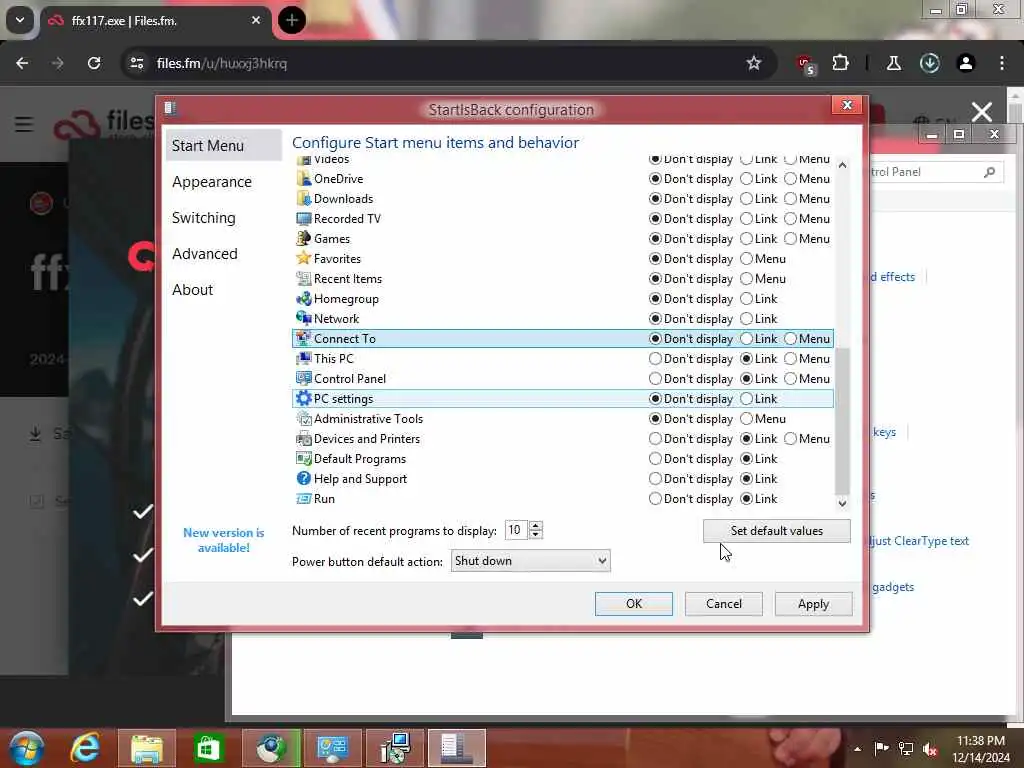Click the New version is available link
Image resolution: width=1024 pixels, height=768 pixels.
[223, 540]
